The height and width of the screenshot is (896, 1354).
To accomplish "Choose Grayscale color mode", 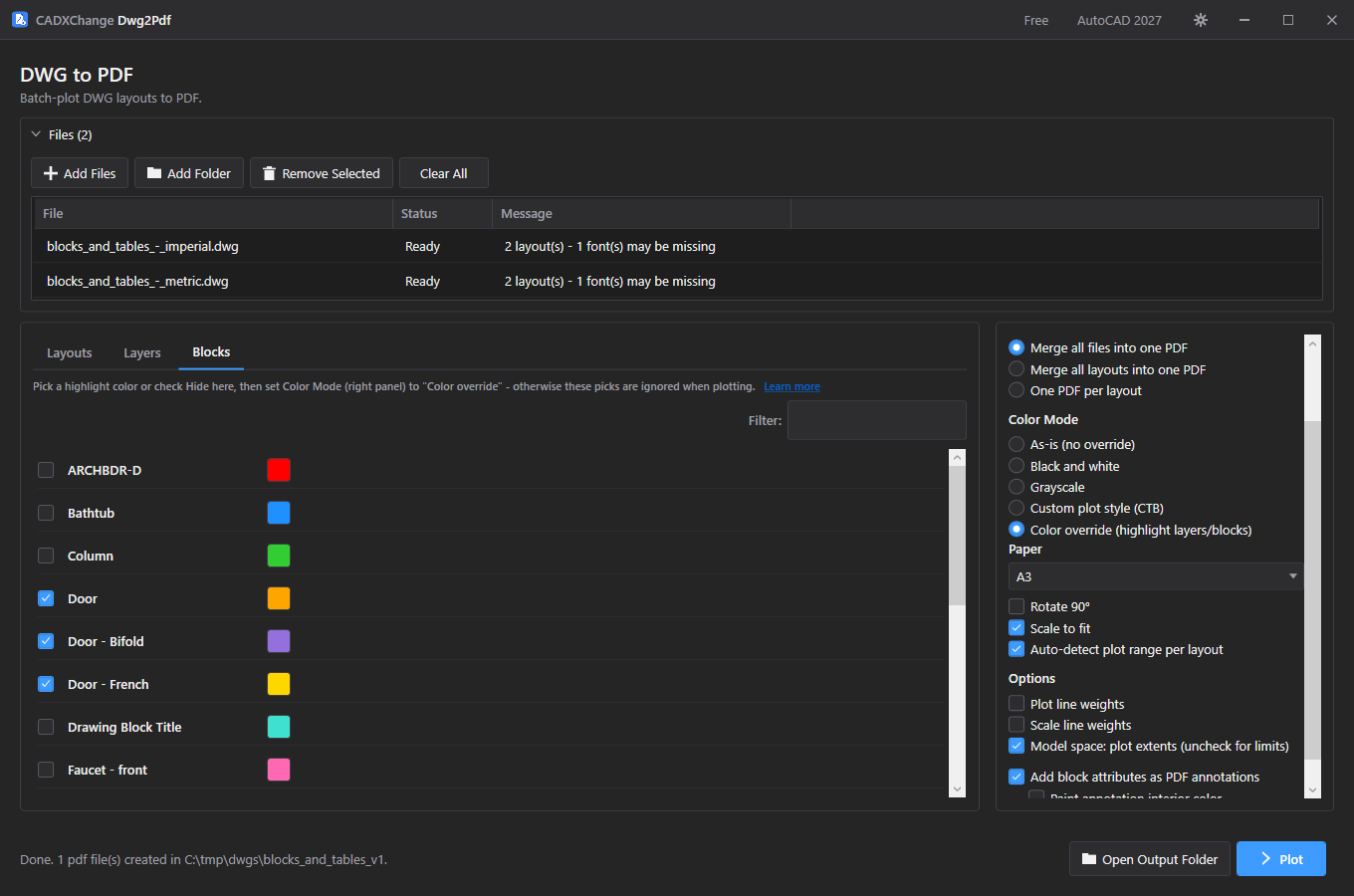I will (x=1016, y=487).
